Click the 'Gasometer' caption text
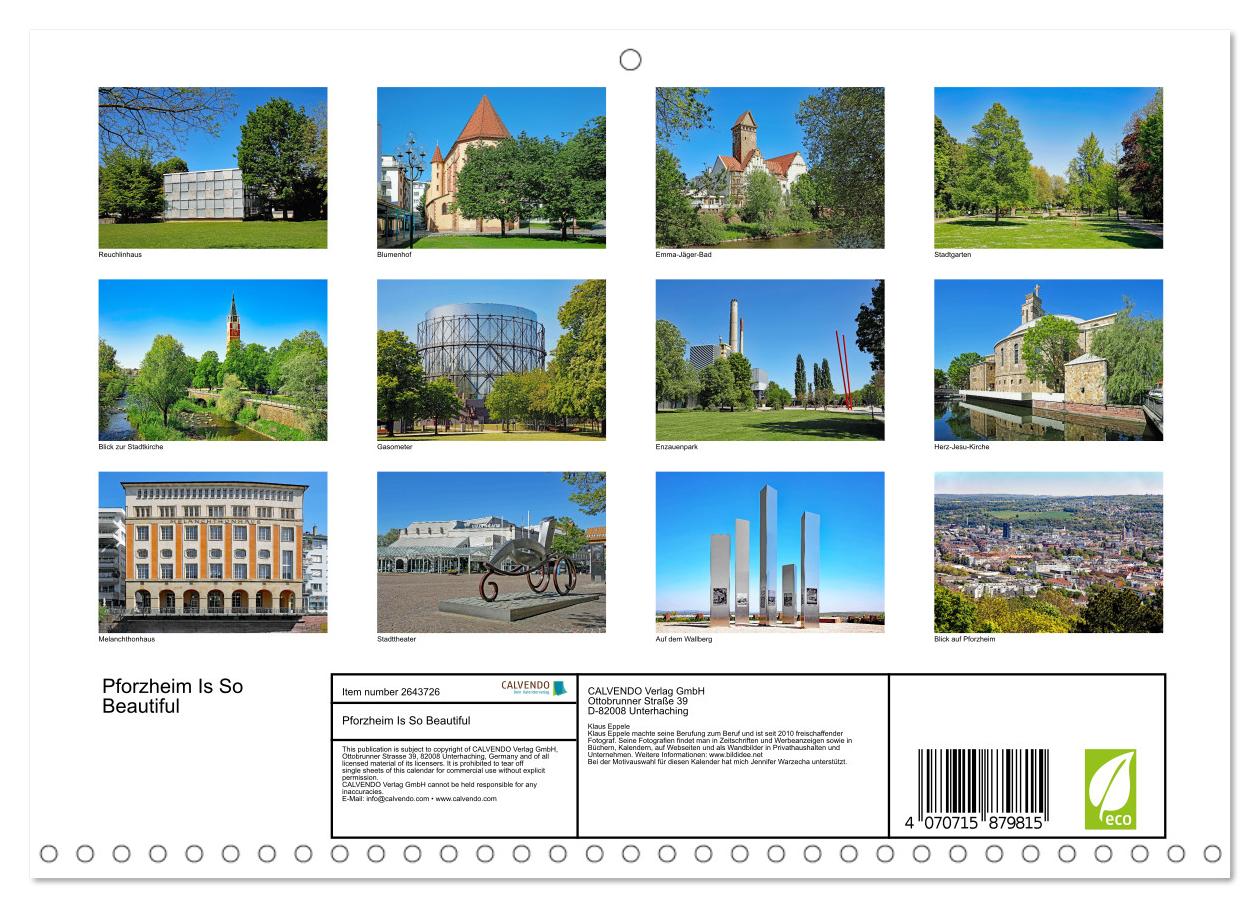 coord(395,447)
